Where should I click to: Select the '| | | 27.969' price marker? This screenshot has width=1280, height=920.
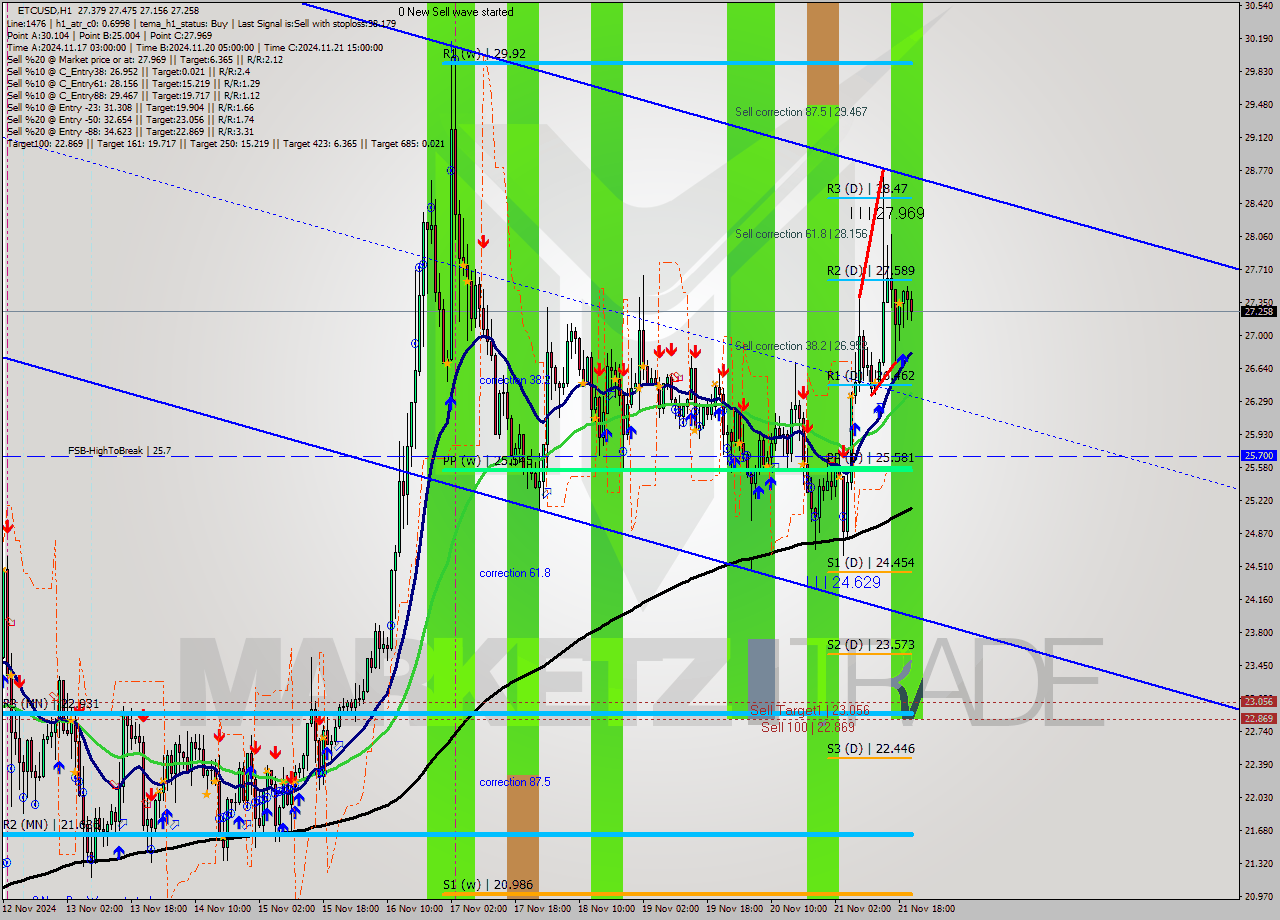click(887, 213)
